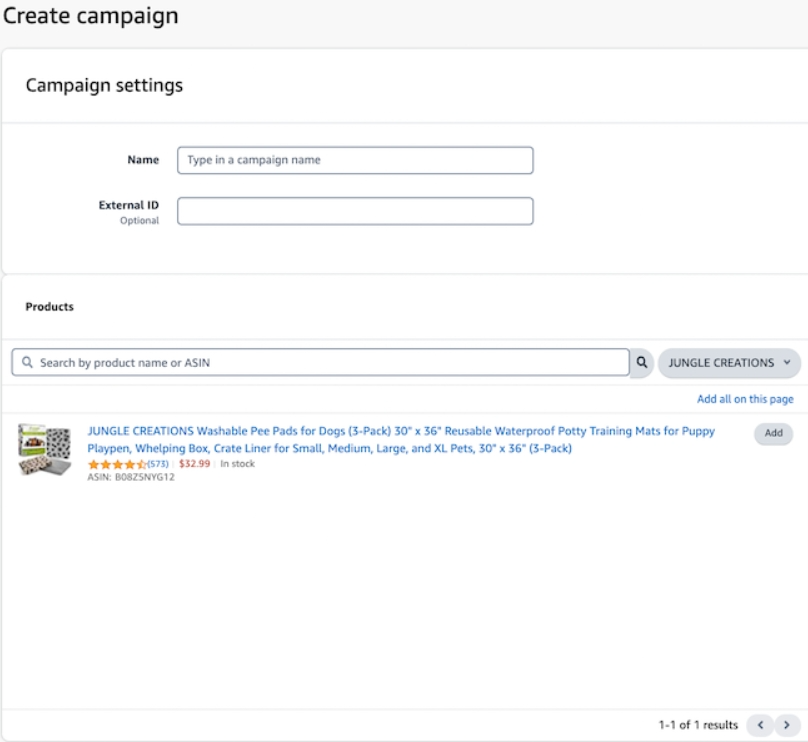The width and height of the screenshot is (808, 742).
Task: Click the campaign Name input field
Action: click(x=354, y=160)
